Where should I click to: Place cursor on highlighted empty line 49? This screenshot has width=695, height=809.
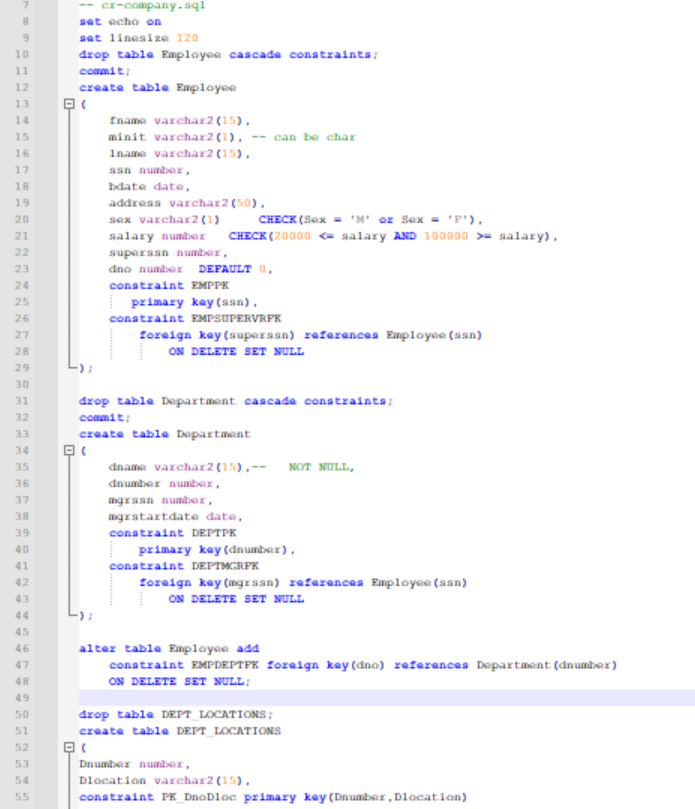(386, 698)
